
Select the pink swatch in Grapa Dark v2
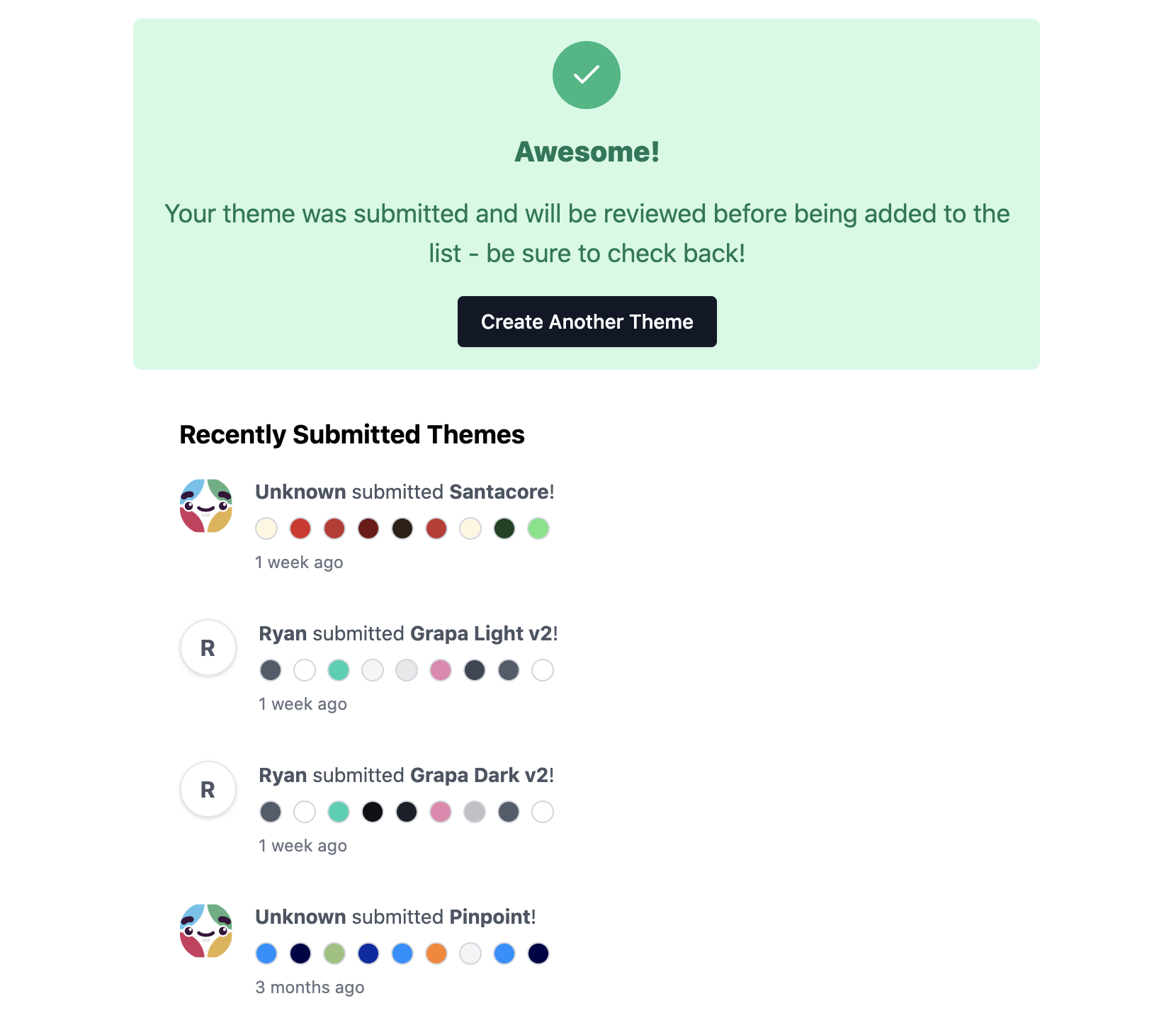pyautogui.click(x=441, y=812)
